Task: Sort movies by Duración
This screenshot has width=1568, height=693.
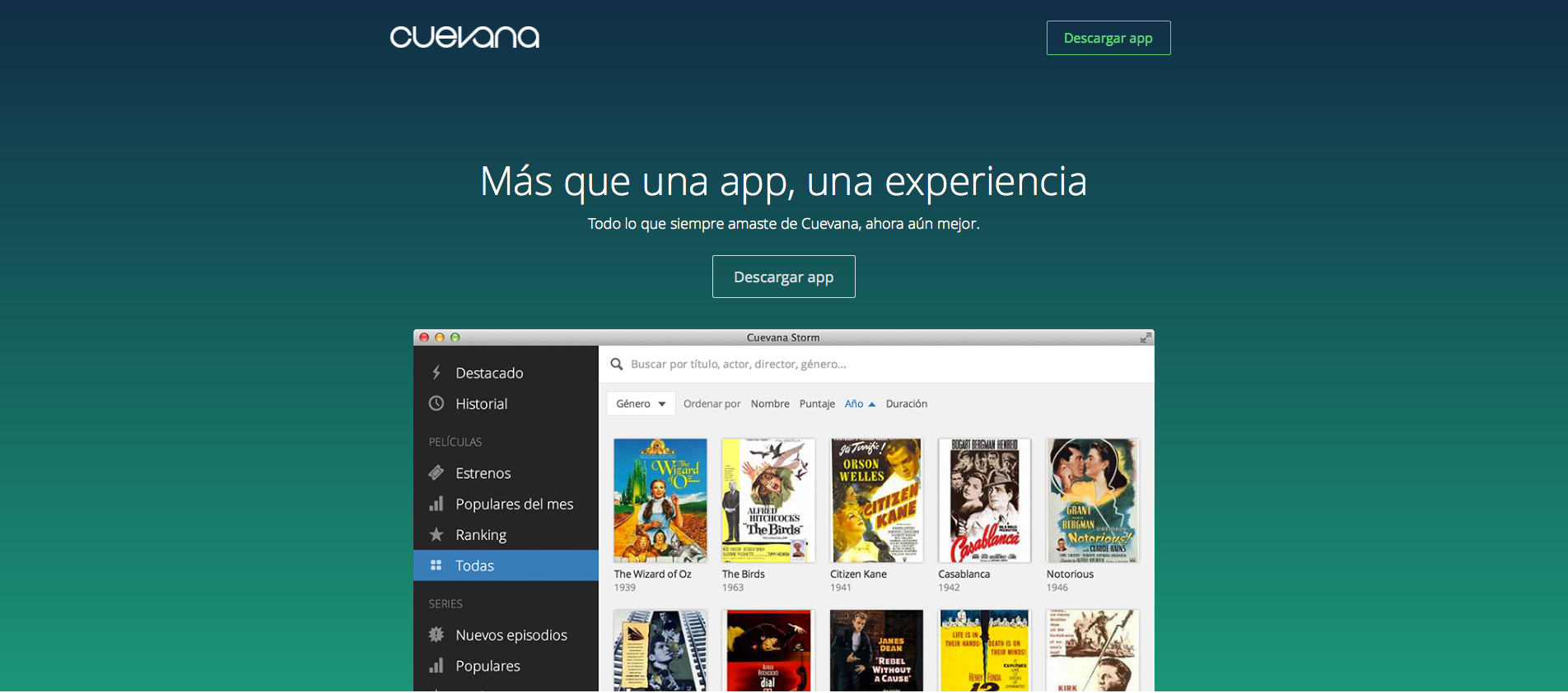Action: pos(907,403)
